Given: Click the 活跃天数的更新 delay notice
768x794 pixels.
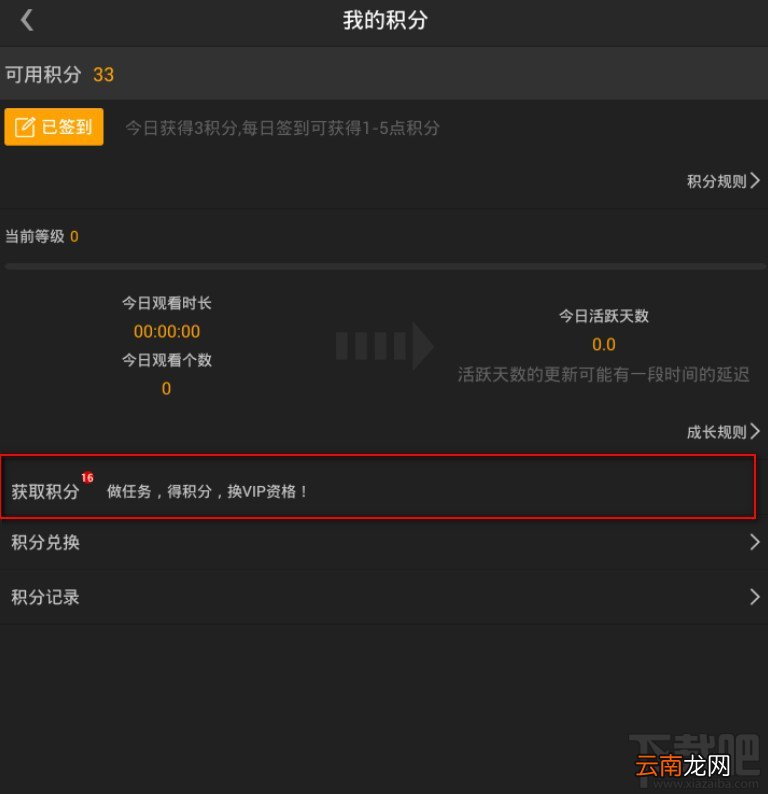Looking at the screenshot, I should coord(603,375).
